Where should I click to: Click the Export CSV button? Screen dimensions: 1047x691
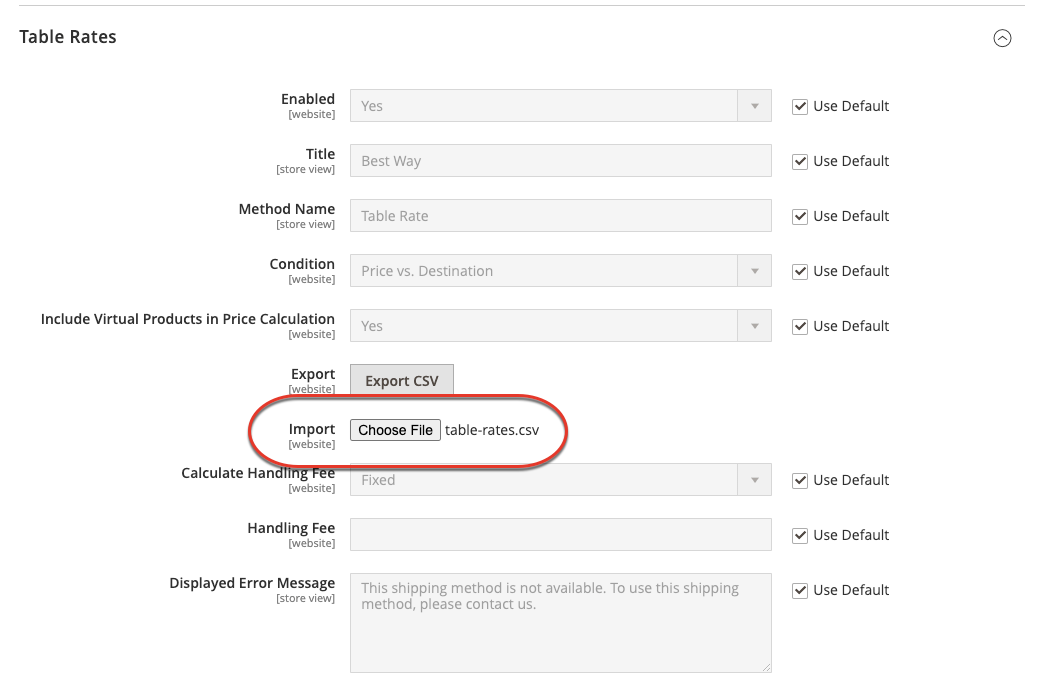pos(402,381)
